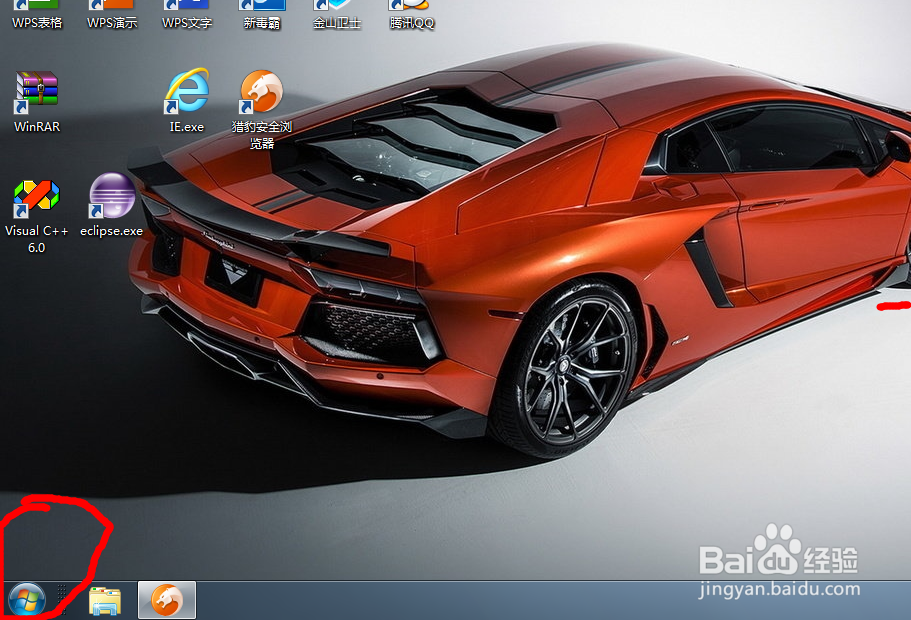Open the Windows Start menu orb
This screenshot has width=911, height=620.
click(27, 600)
